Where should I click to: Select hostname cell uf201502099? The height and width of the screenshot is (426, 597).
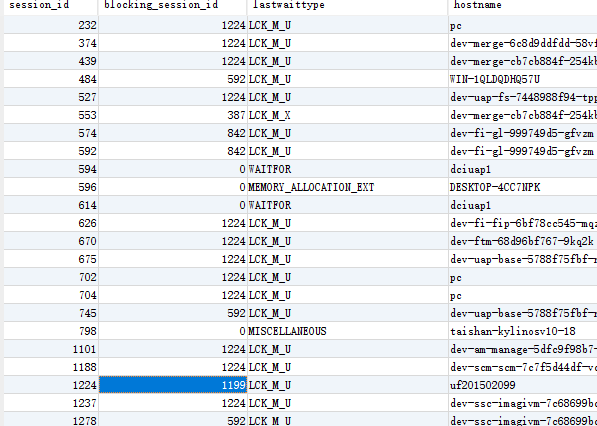coord(523,385)
